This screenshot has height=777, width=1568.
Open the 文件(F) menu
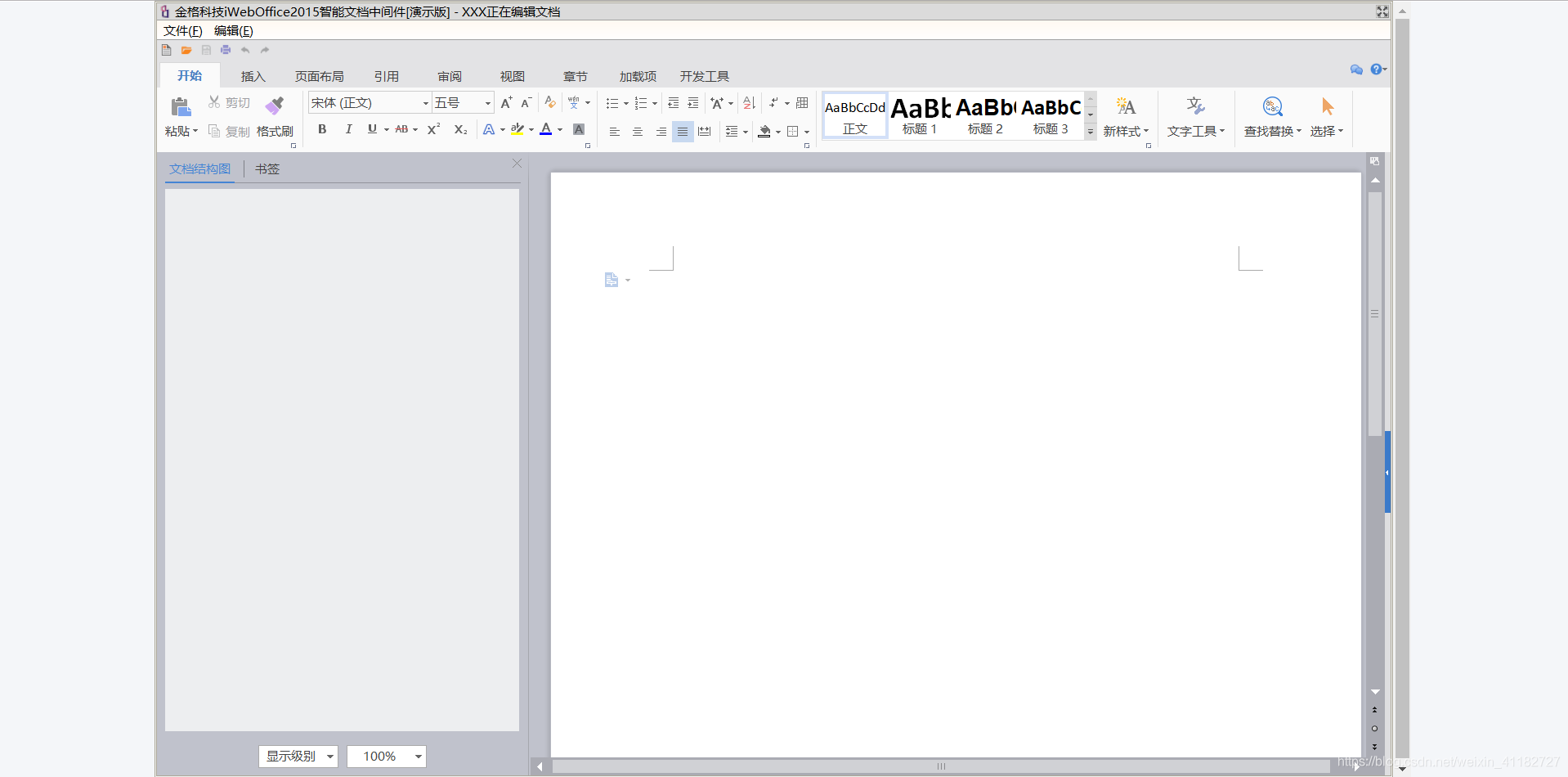click(183, 31)
